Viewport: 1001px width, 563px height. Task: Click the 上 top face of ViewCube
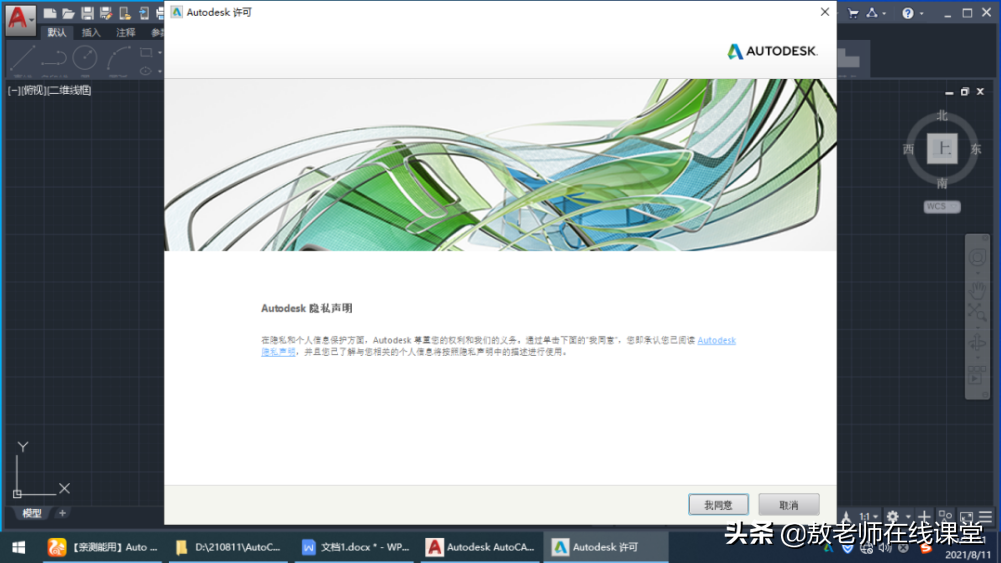pos(941,149)
